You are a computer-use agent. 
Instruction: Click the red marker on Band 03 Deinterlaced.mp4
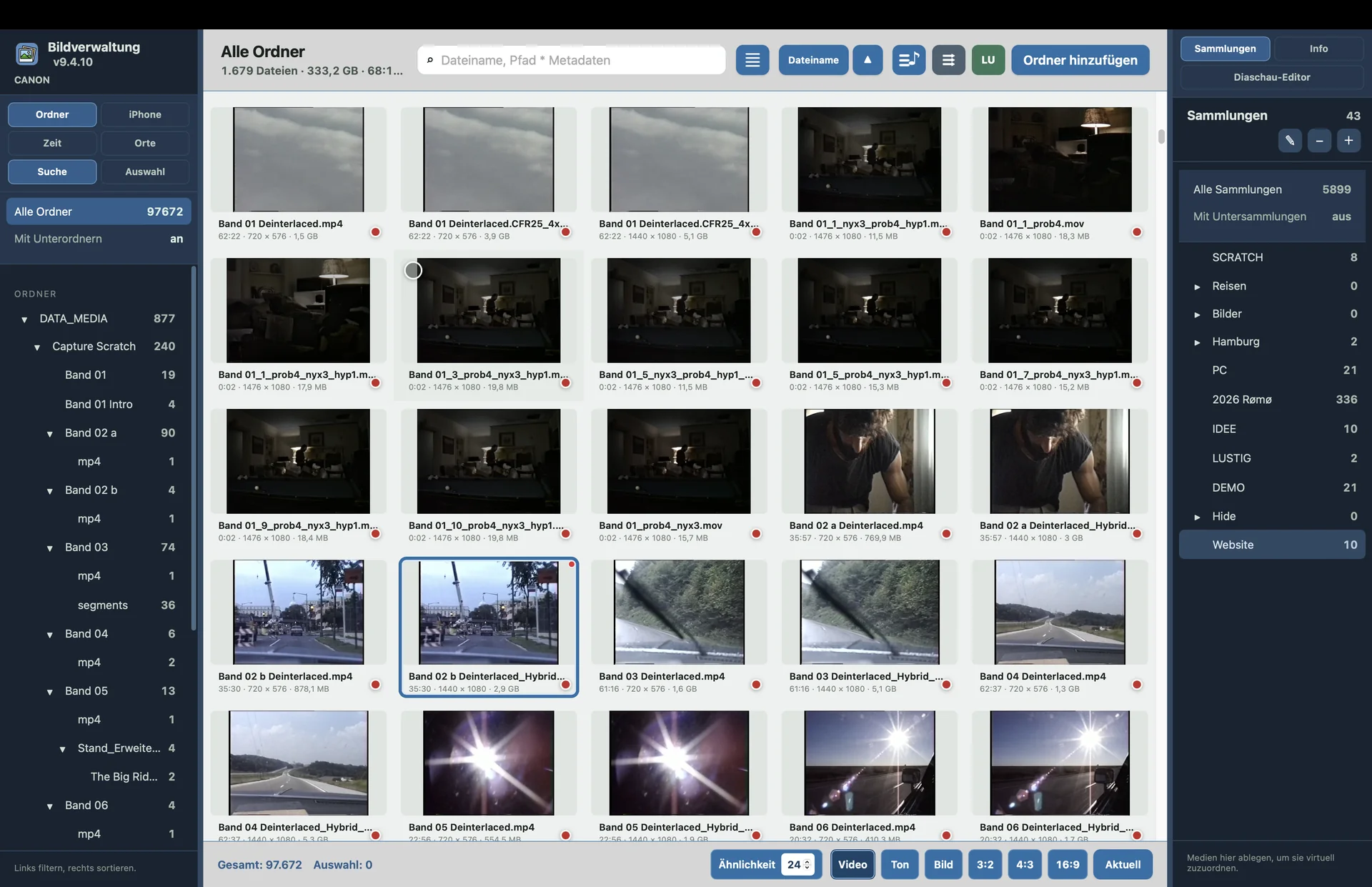[x=756, y=685]
